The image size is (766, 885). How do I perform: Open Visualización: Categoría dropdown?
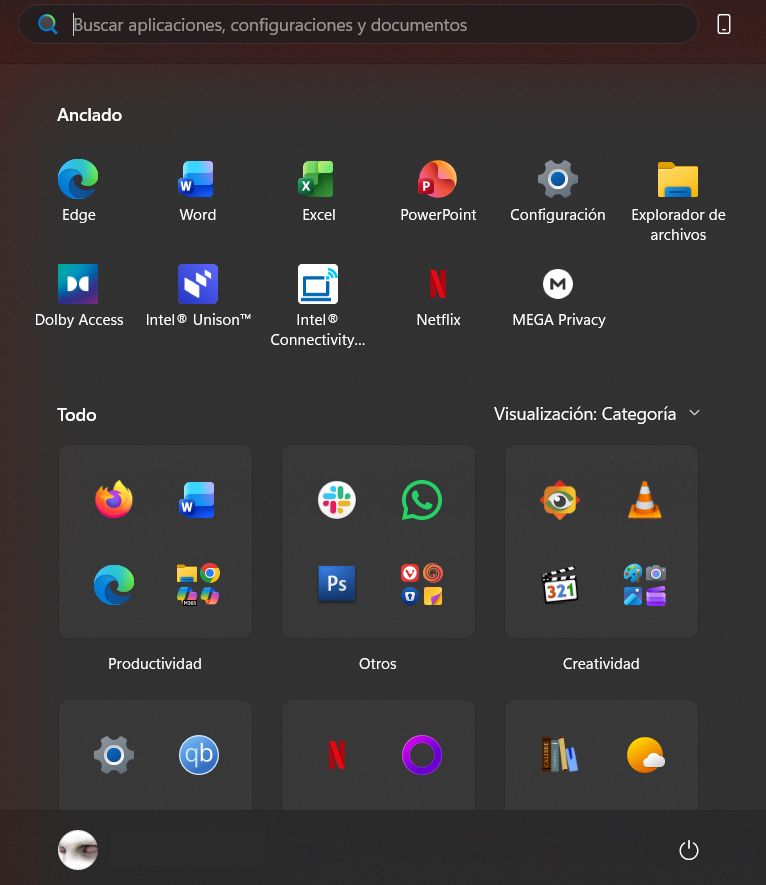[597, 414]
